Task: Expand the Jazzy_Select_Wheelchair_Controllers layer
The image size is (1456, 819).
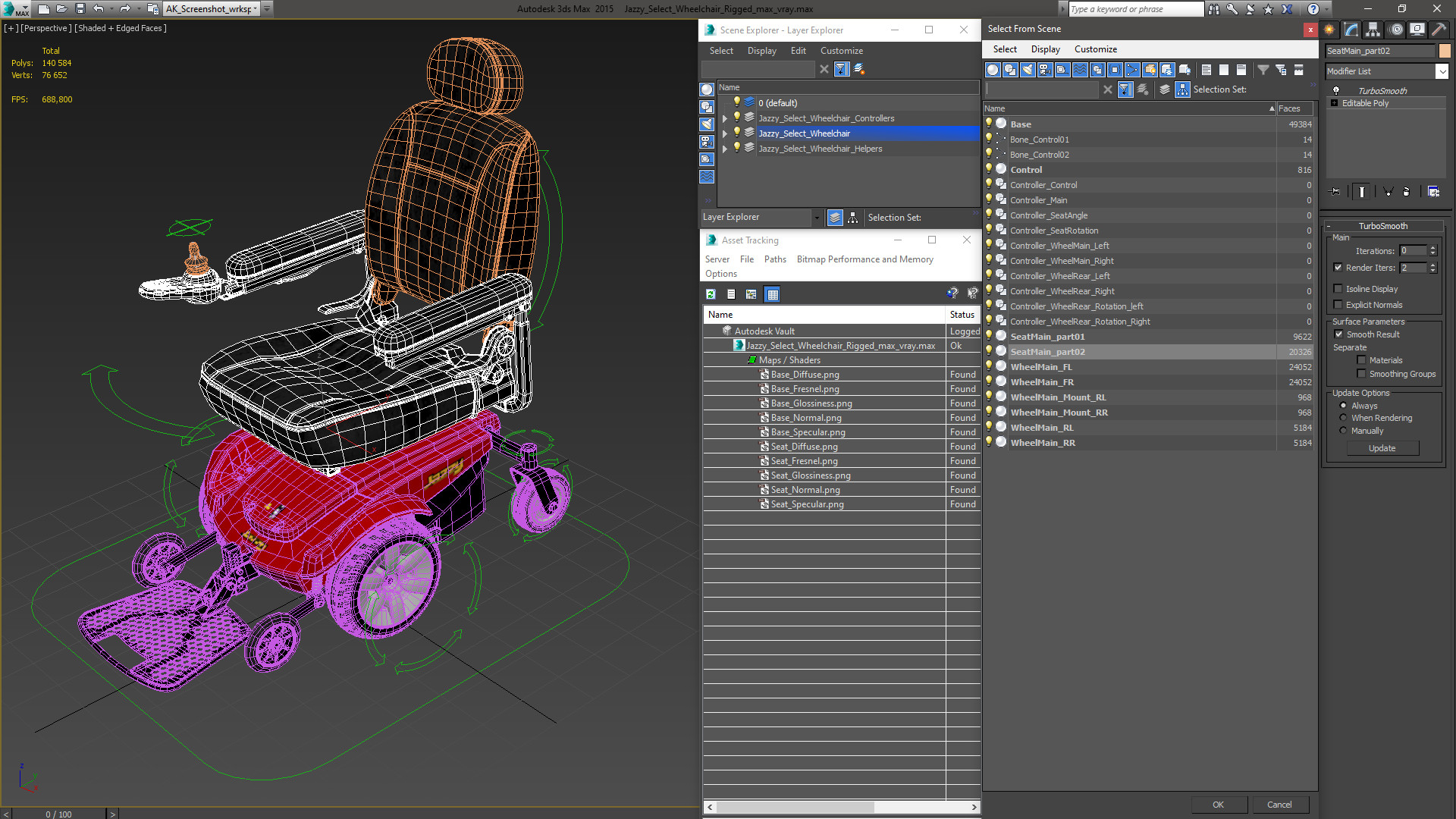Action: pyautogui.click(x=725, y=118)
